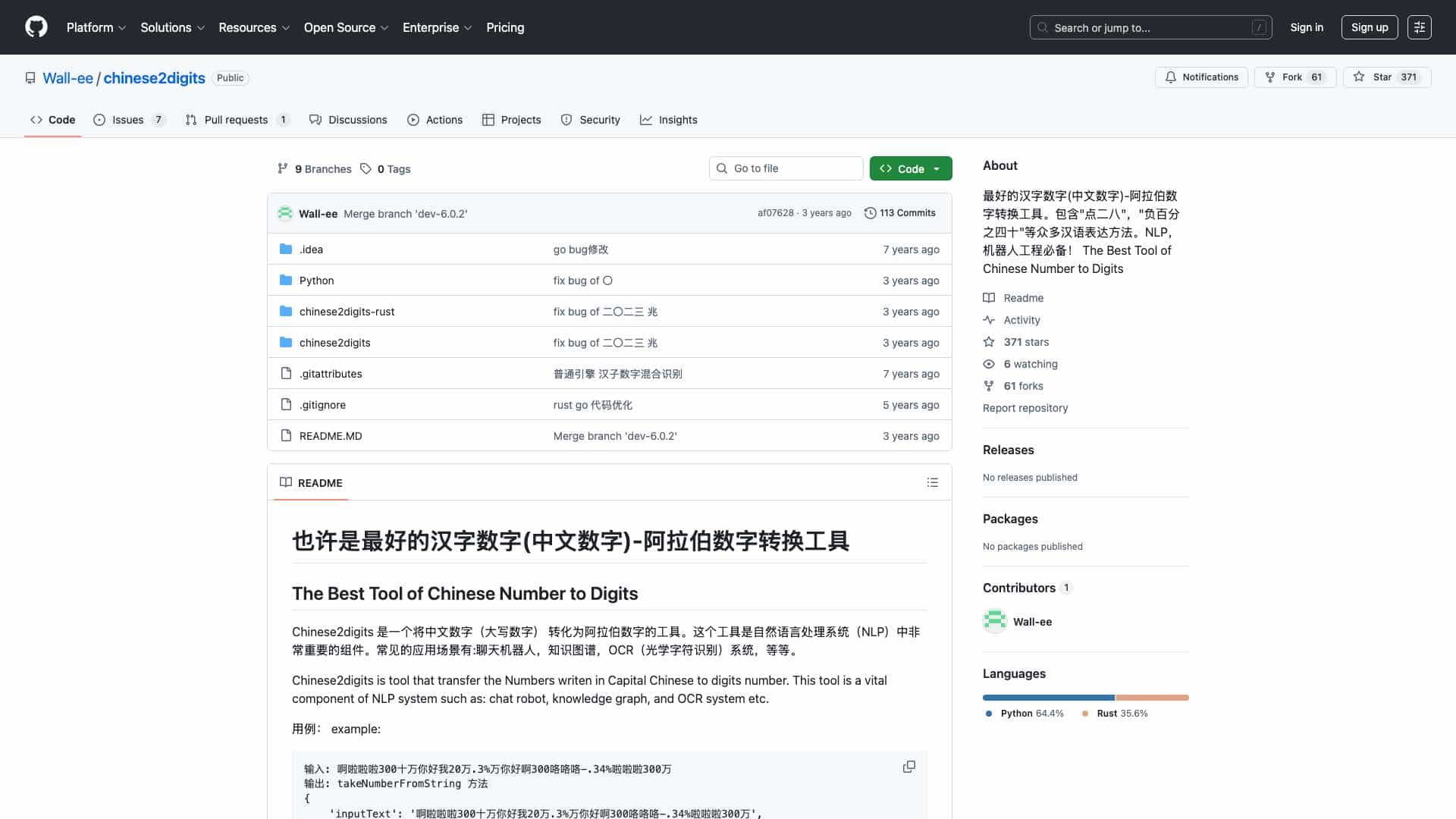View commit history via the clock icon
Screen dimensions: 1456x819
click(x=870, y=213)
